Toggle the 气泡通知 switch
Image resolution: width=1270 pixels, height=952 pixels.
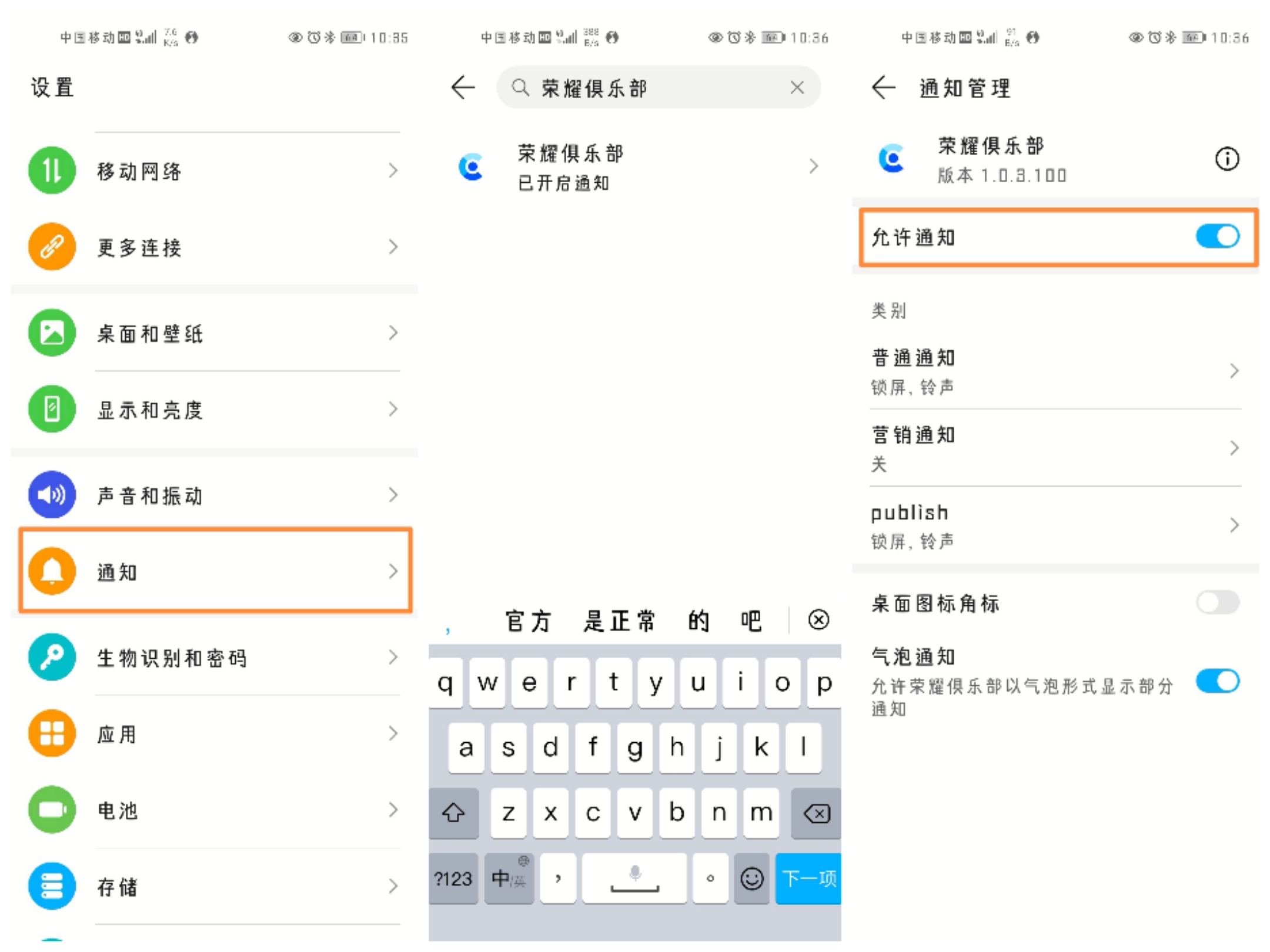pyautogui.click(x=1218, y=682)
